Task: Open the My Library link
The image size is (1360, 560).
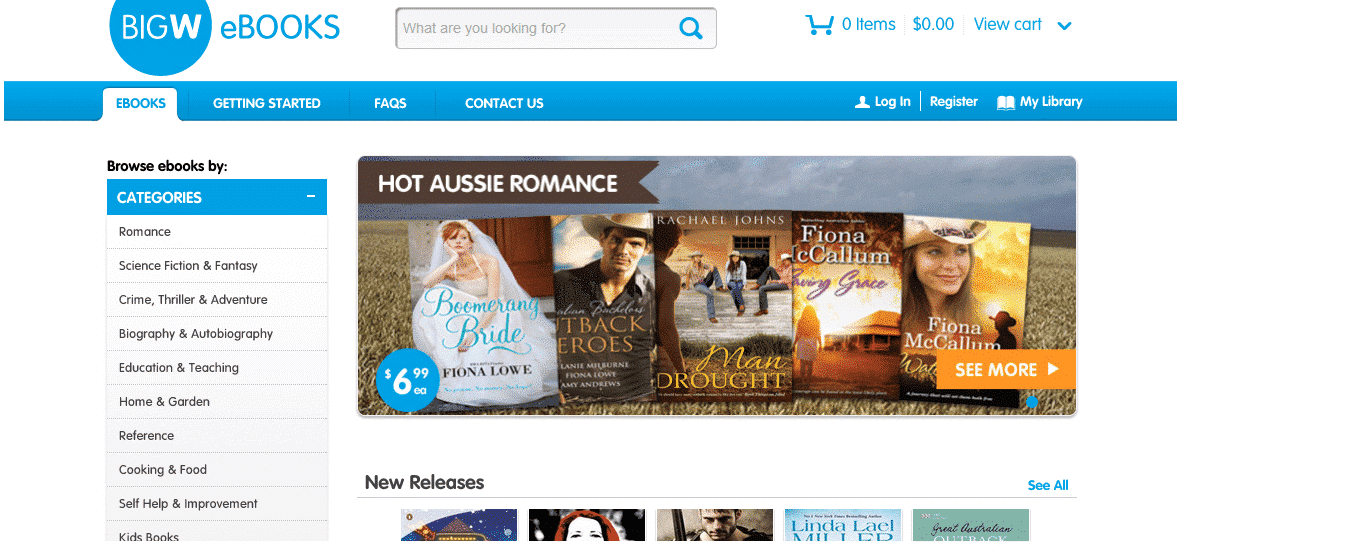Action: [1051, 102]
